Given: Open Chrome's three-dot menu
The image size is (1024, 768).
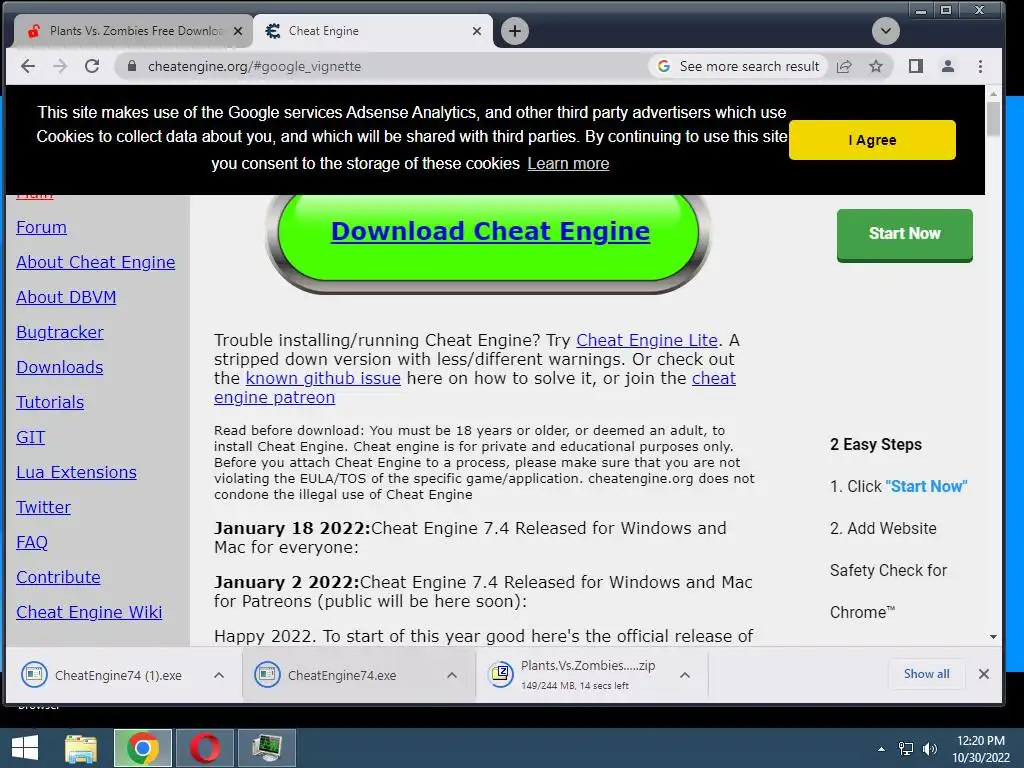Looking at the screenshot, I should (x=980, y=66).
